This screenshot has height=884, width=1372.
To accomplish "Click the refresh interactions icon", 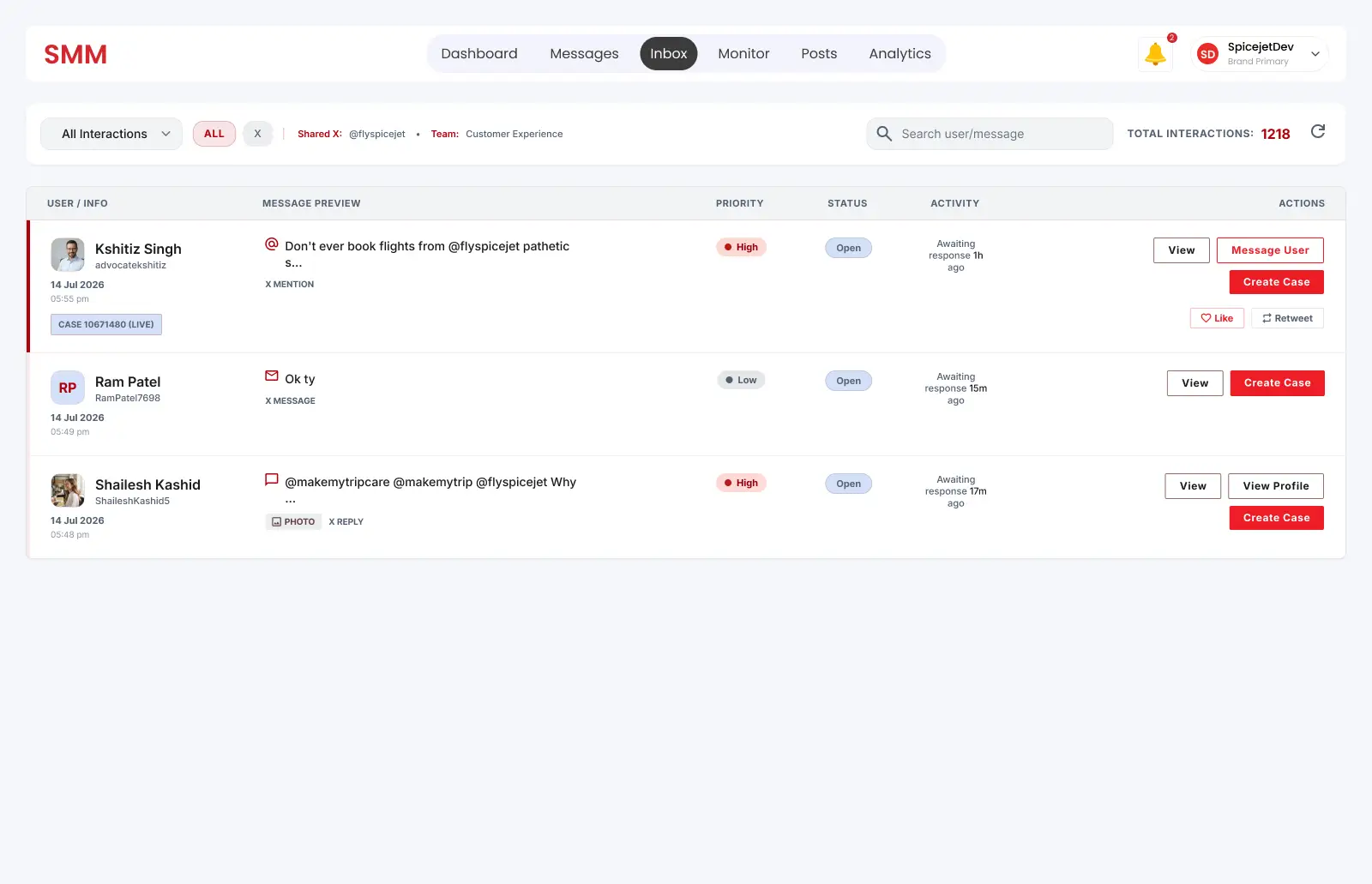I will (1318, 131).
